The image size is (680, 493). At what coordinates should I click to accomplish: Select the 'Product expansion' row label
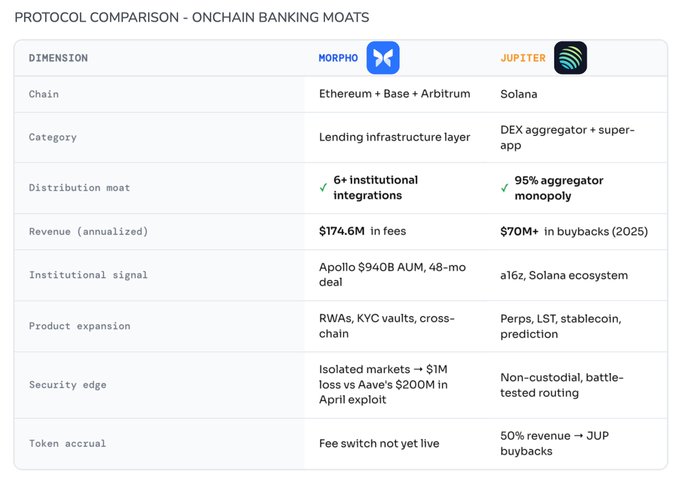[x=79, y=326]
